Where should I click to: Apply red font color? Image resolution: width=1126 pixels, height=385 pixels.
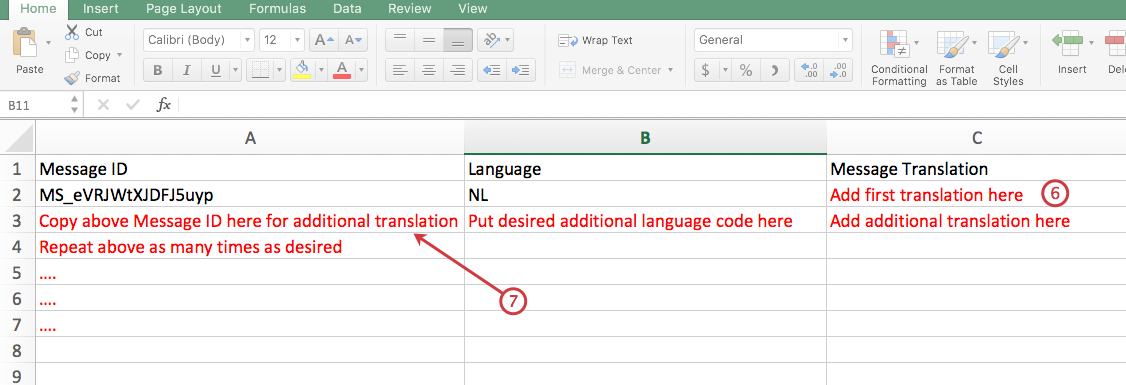[x=342, y=70]
